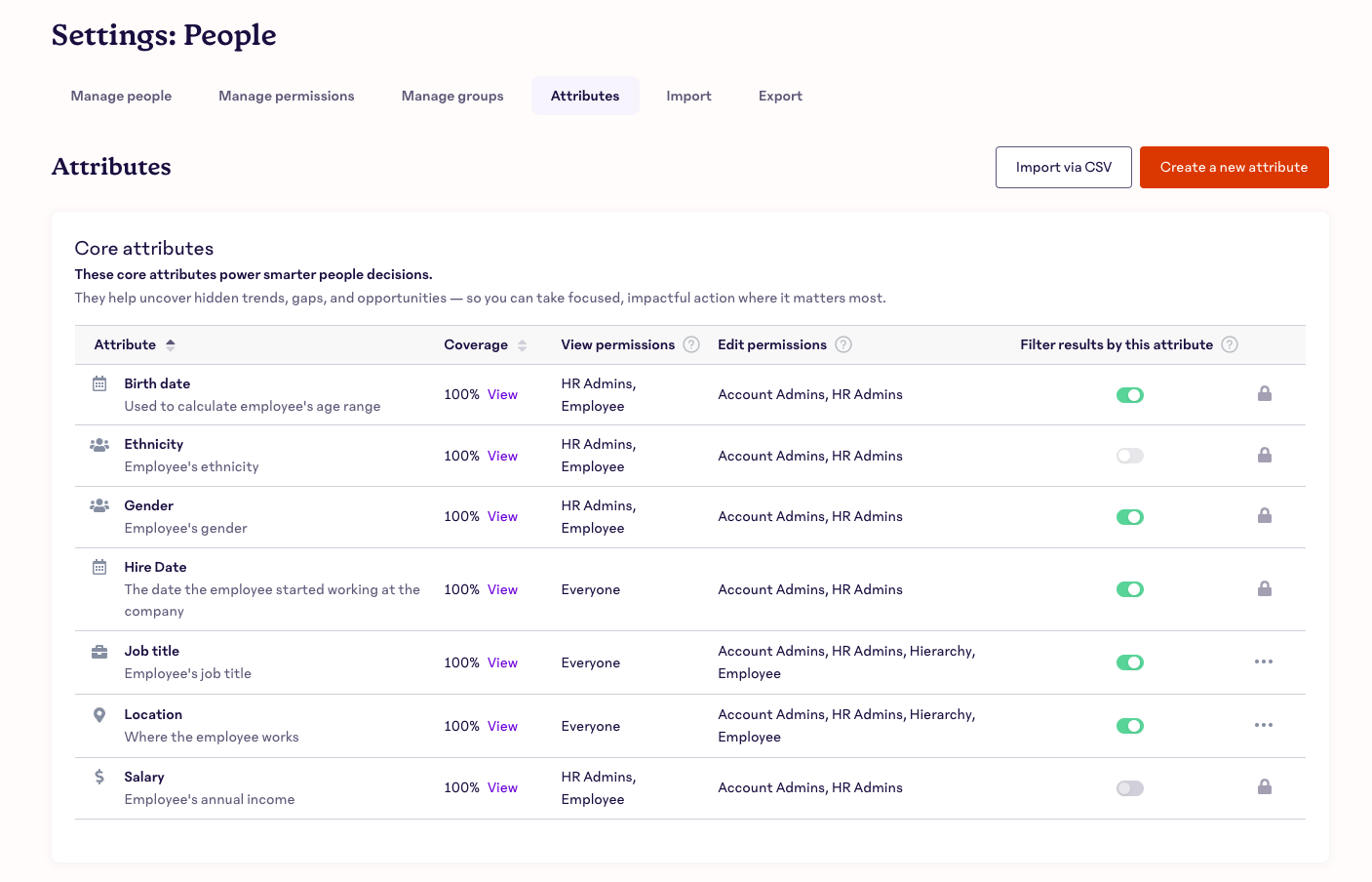1372x882 pixels.
Task: Click the briefcase icon beside Job title
Action: pos(99,651)
